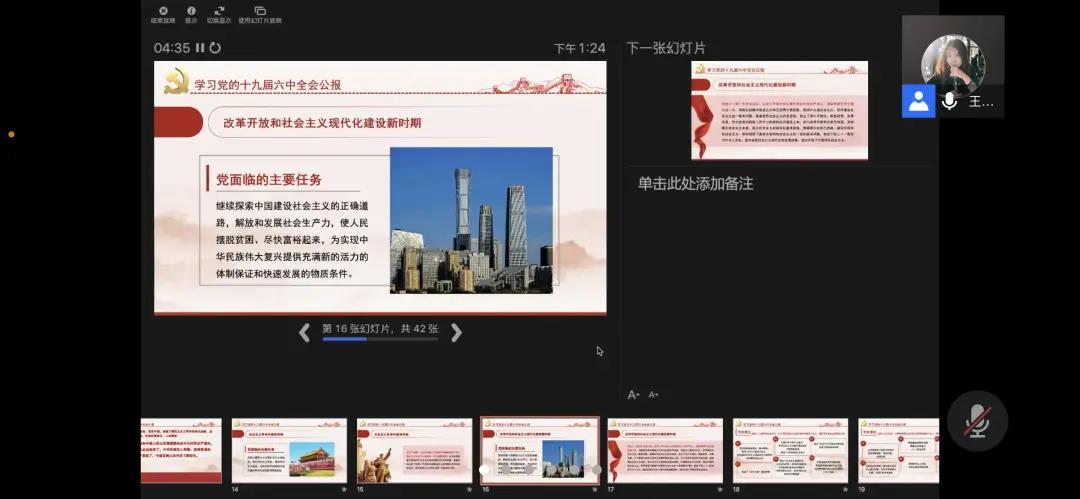Reset the timer with circular arrow icon

(x=215, y=48)
